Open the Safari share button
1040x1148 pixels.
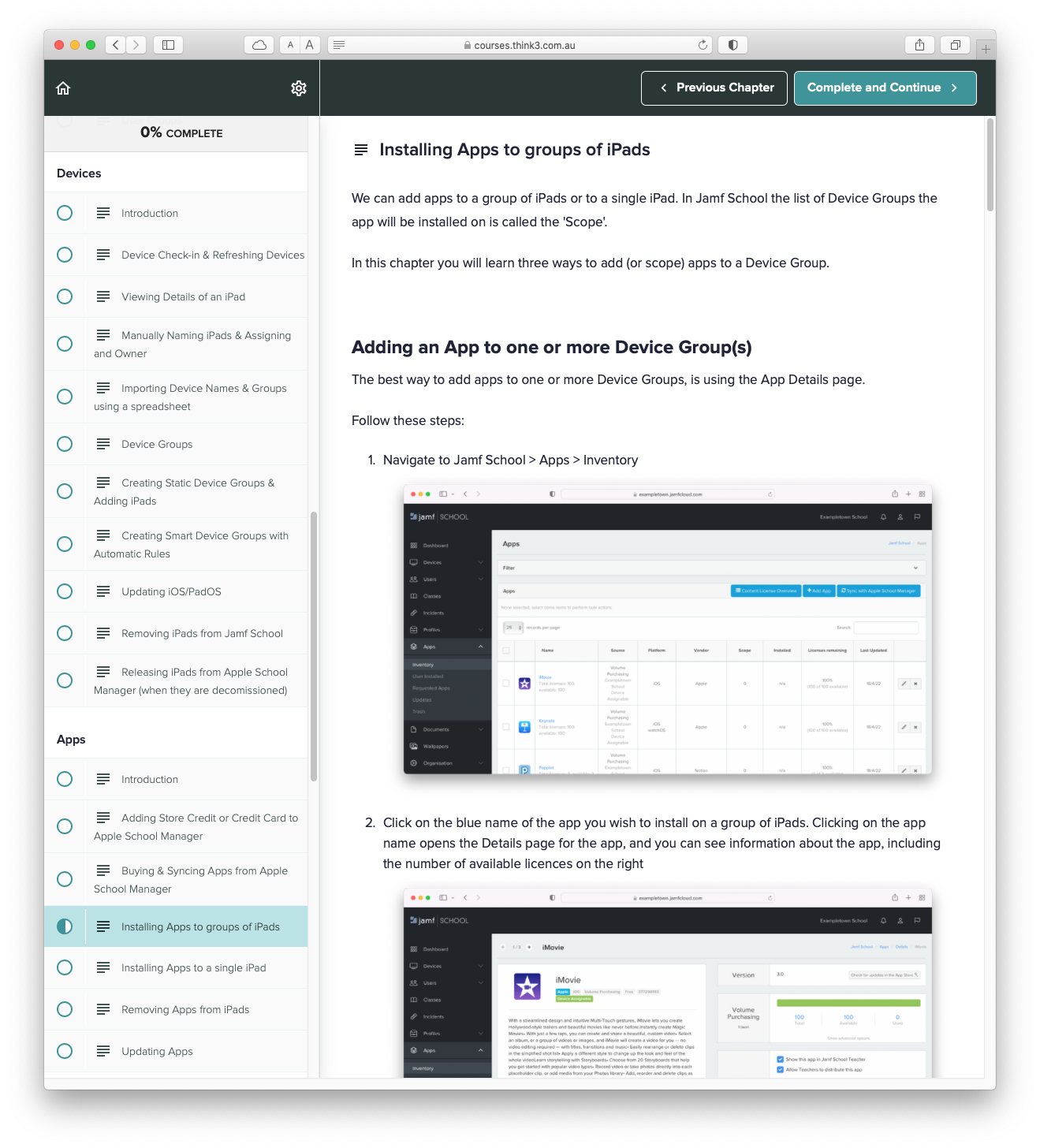919,45
